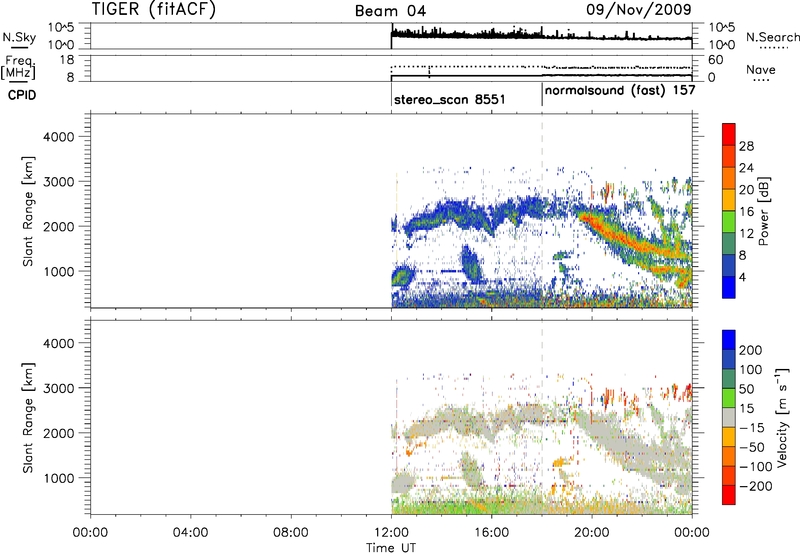The height and width of the screenshot is (554, 800).
Task: Click the 'Freq. [MHz]' label
Action: (19, 67)
